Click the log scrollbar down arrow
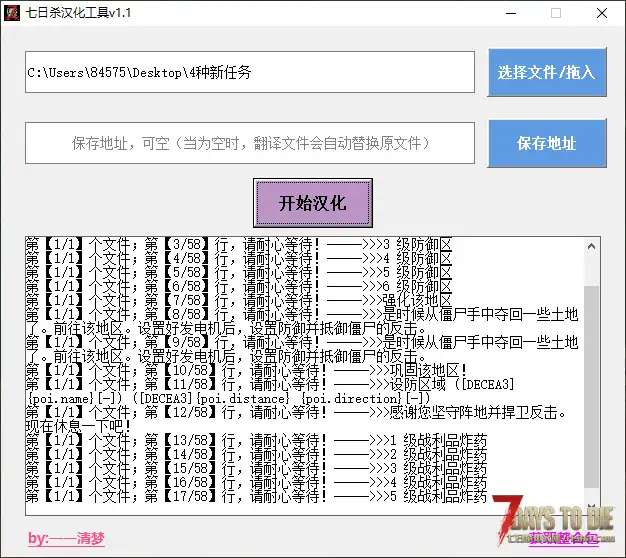The height and width of the screenshot is (558, 626). 592,507
